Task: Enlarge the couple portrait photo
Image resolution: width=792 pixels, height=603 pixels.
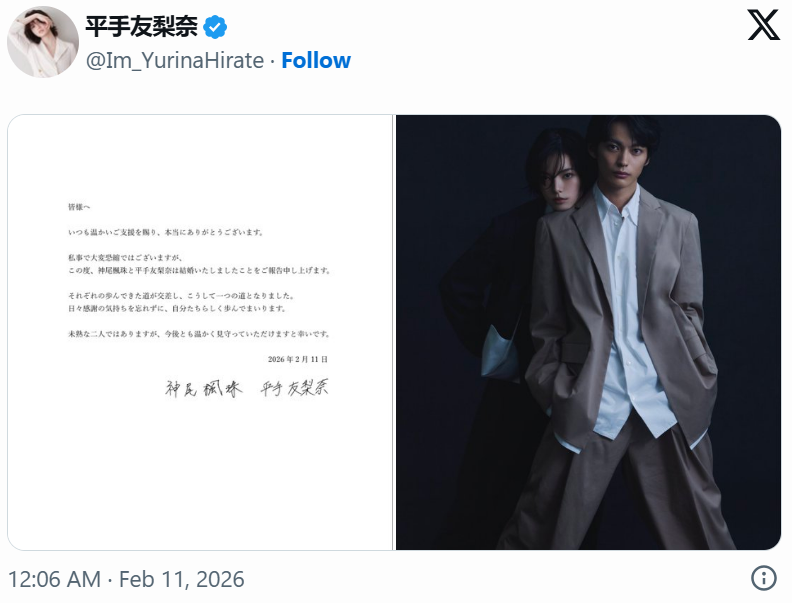Action: pos(588,332)
